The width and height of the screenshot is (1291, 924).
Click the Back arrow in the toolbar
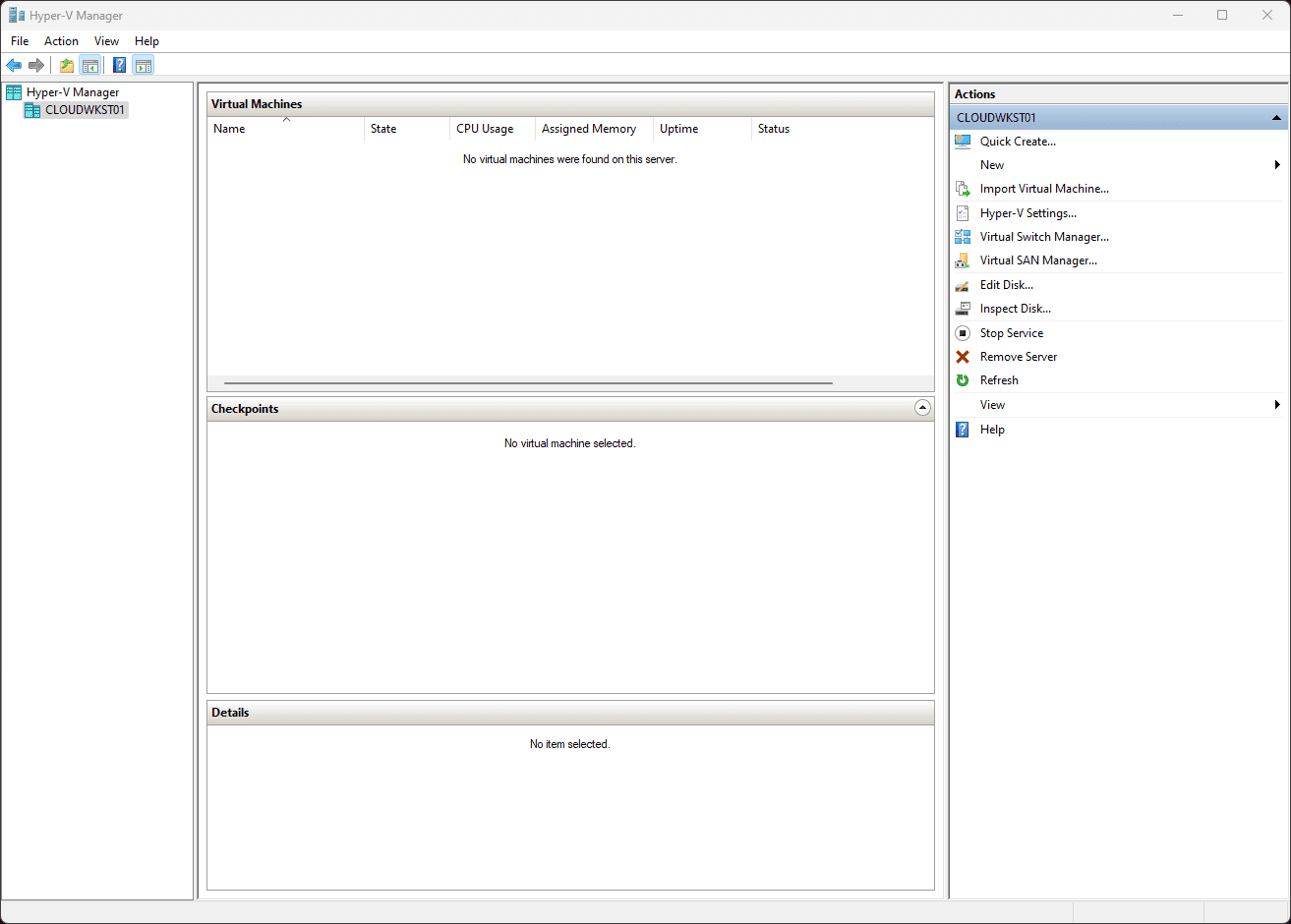click(14, 66)
